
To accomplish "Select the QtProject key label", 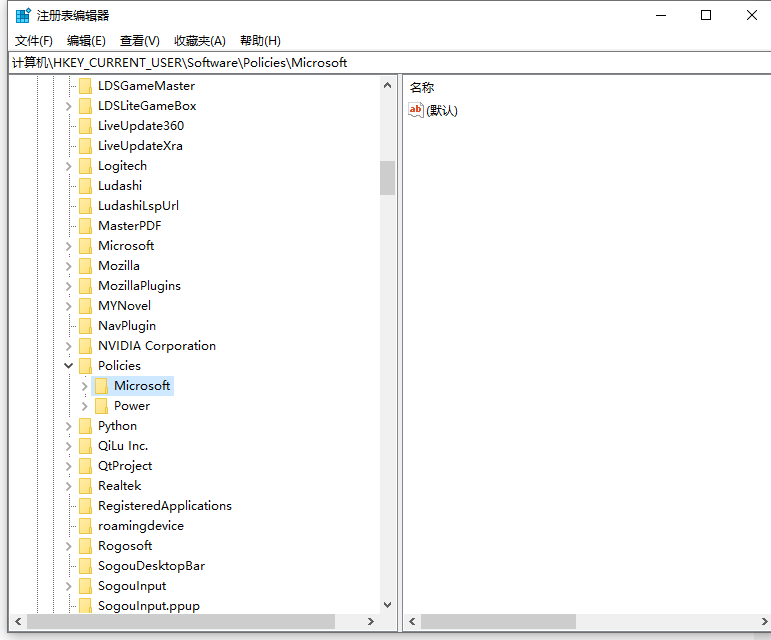I will (125, 466).
